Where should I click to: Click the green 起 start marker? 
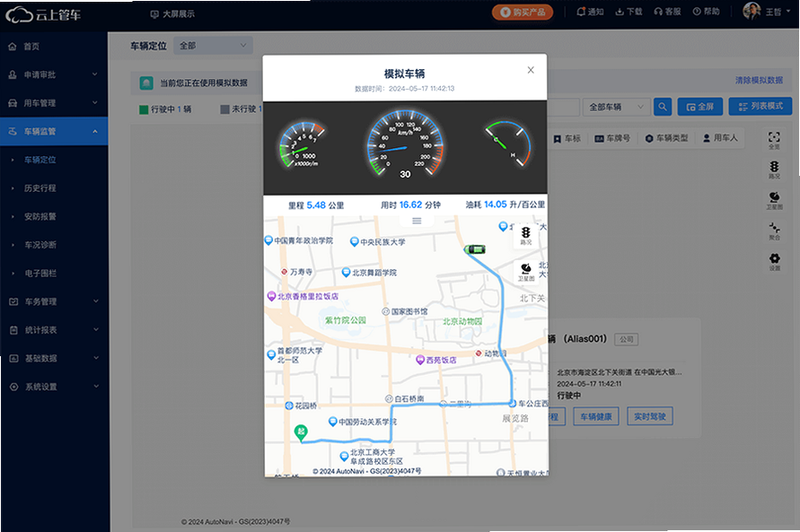pos(301,433)
